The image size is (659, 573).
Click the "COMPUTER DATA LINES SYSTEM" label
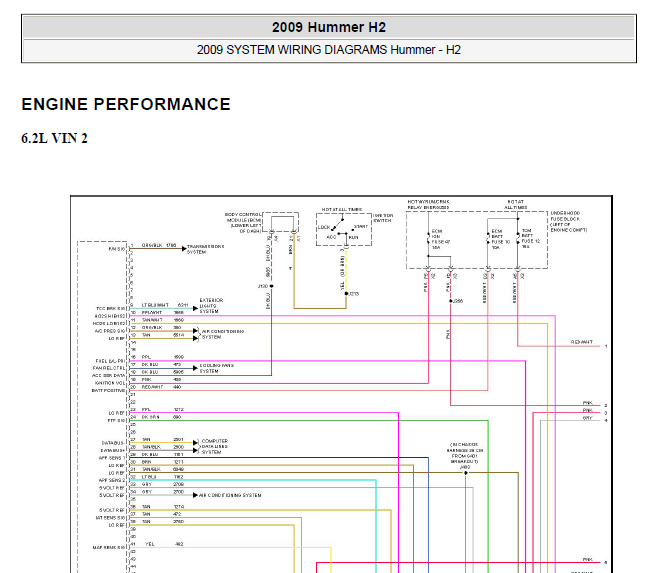click(215, 446)
